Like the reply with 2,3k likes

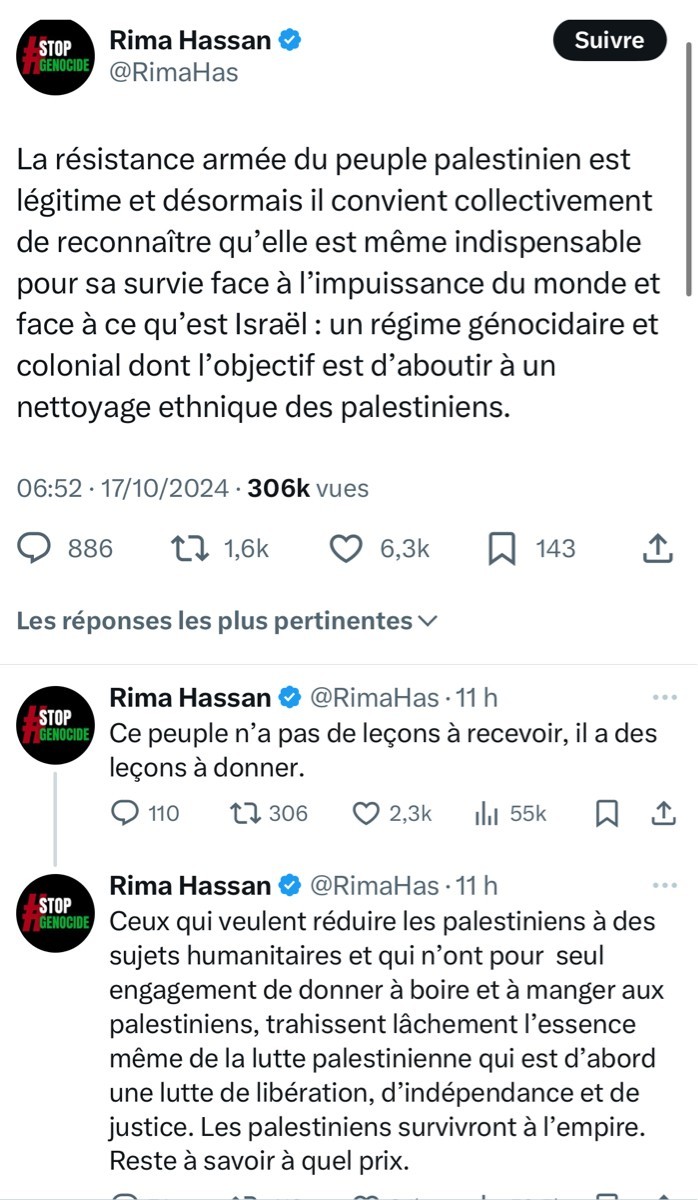click(x=365, y=814)
